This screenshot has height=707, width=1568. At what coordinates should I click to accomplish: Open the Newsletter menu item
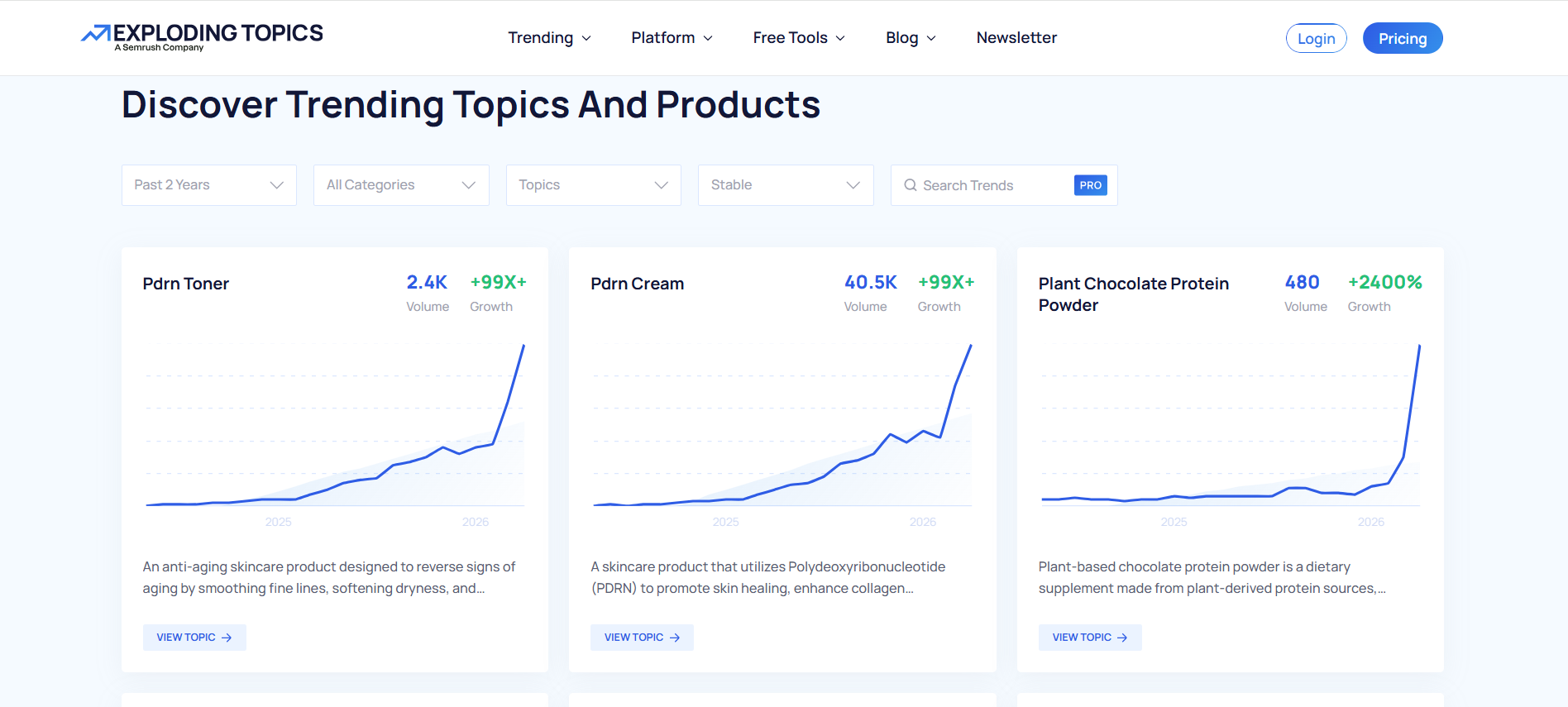pos(1016,38)
